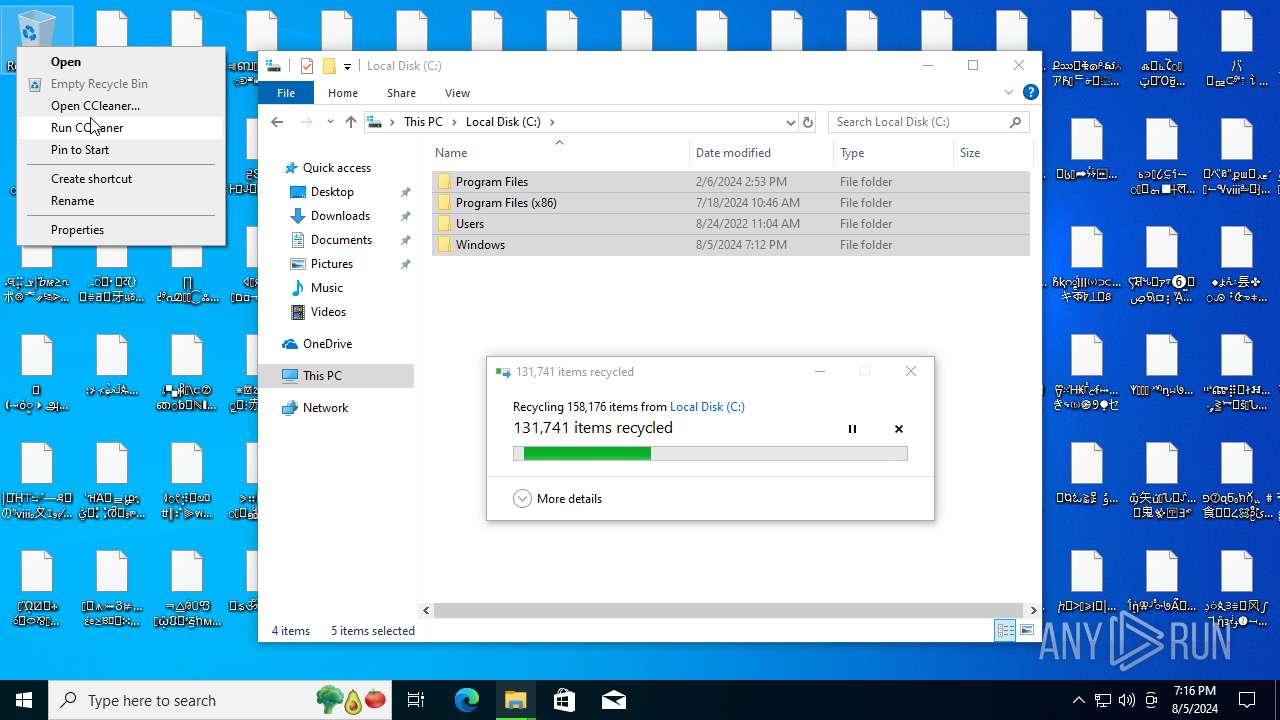Open address bar history dropdown

[x=790, y=122]
